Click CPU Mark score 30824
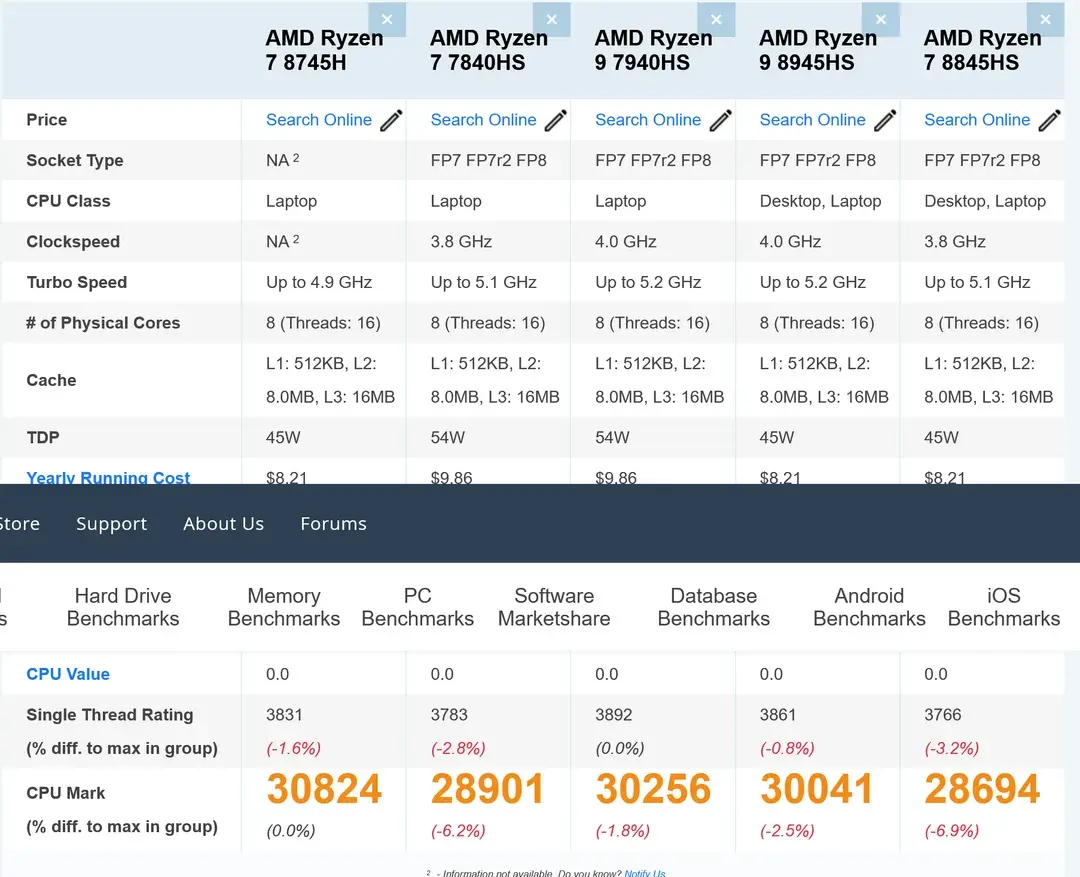Viewport: 1080px width, 877px height. tap(324, 789)
